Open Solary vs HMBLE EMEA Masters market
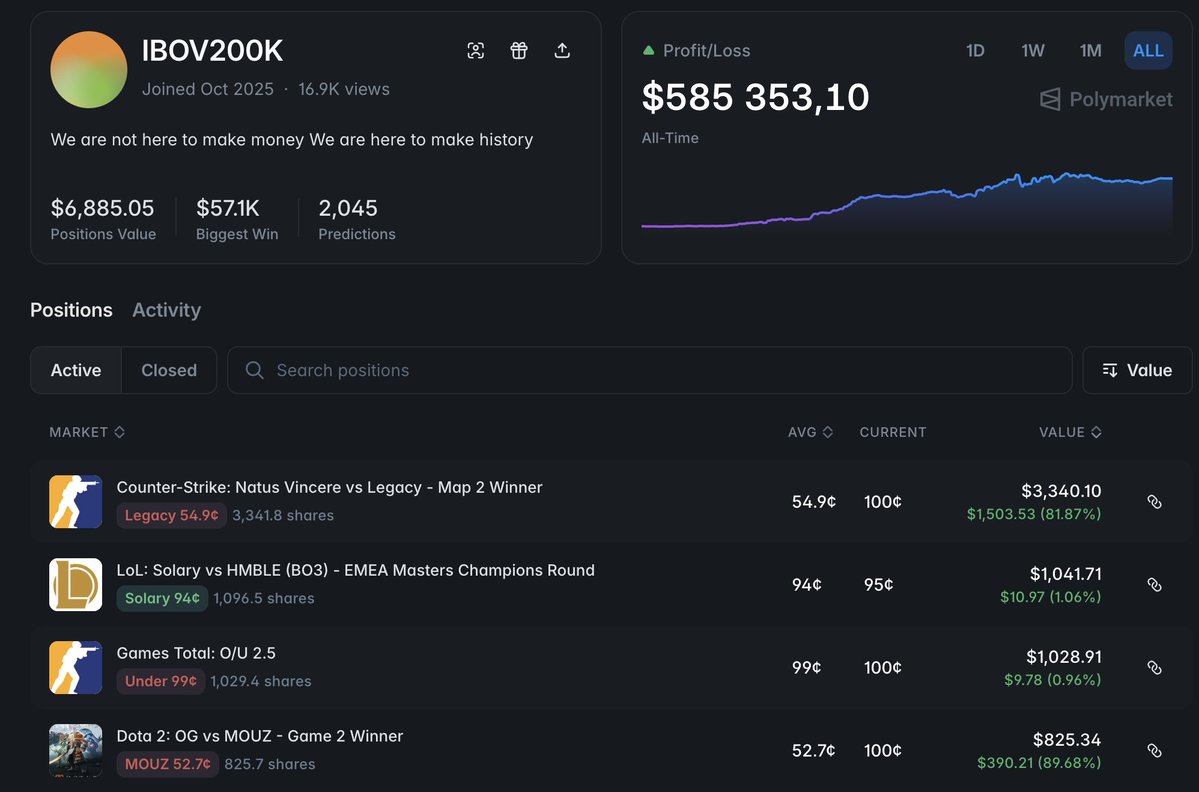 [x=356, y=570]
